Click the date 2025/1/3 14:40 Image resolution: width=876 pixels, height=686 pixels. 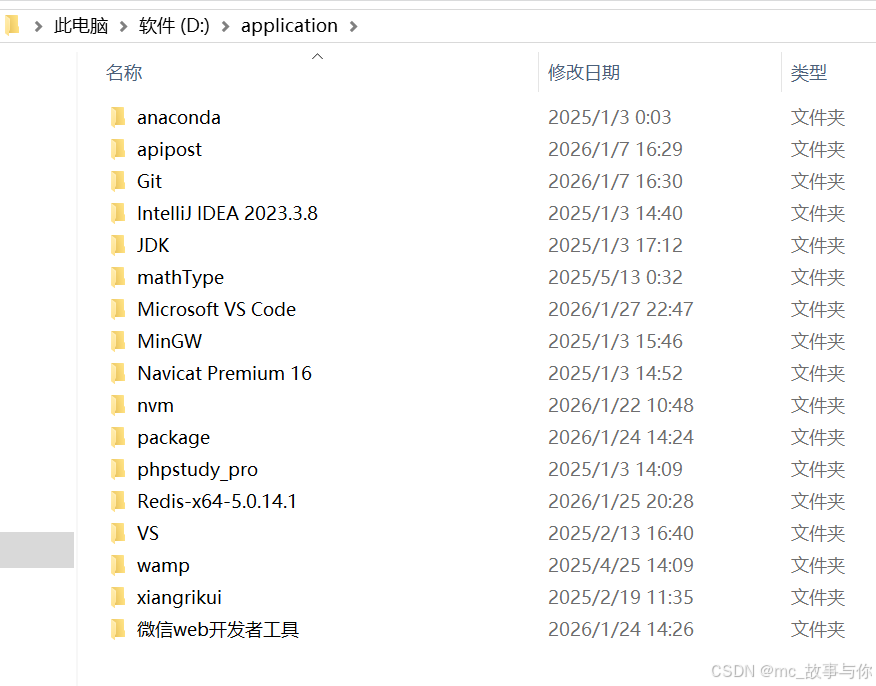615,213
